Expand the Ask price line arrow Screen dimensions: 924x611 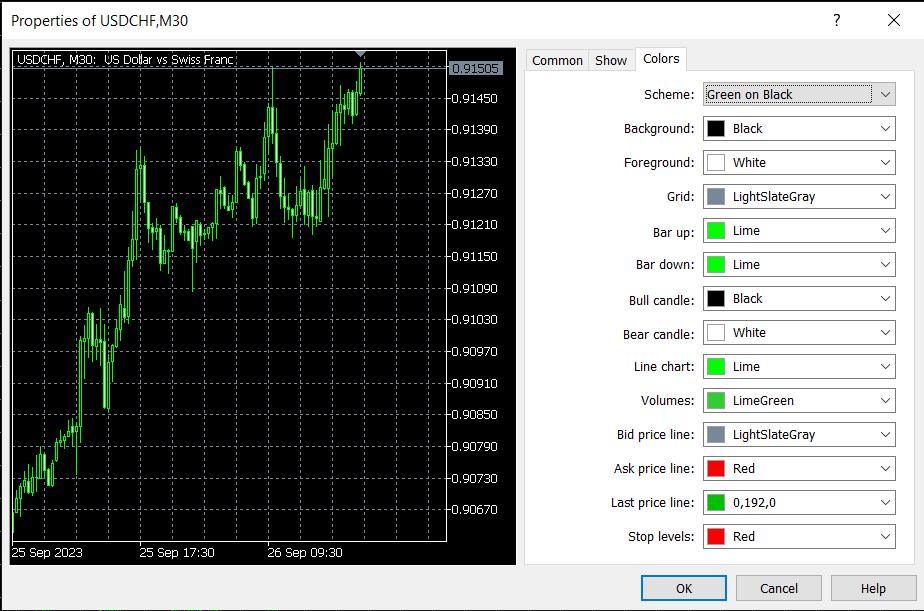885,468
